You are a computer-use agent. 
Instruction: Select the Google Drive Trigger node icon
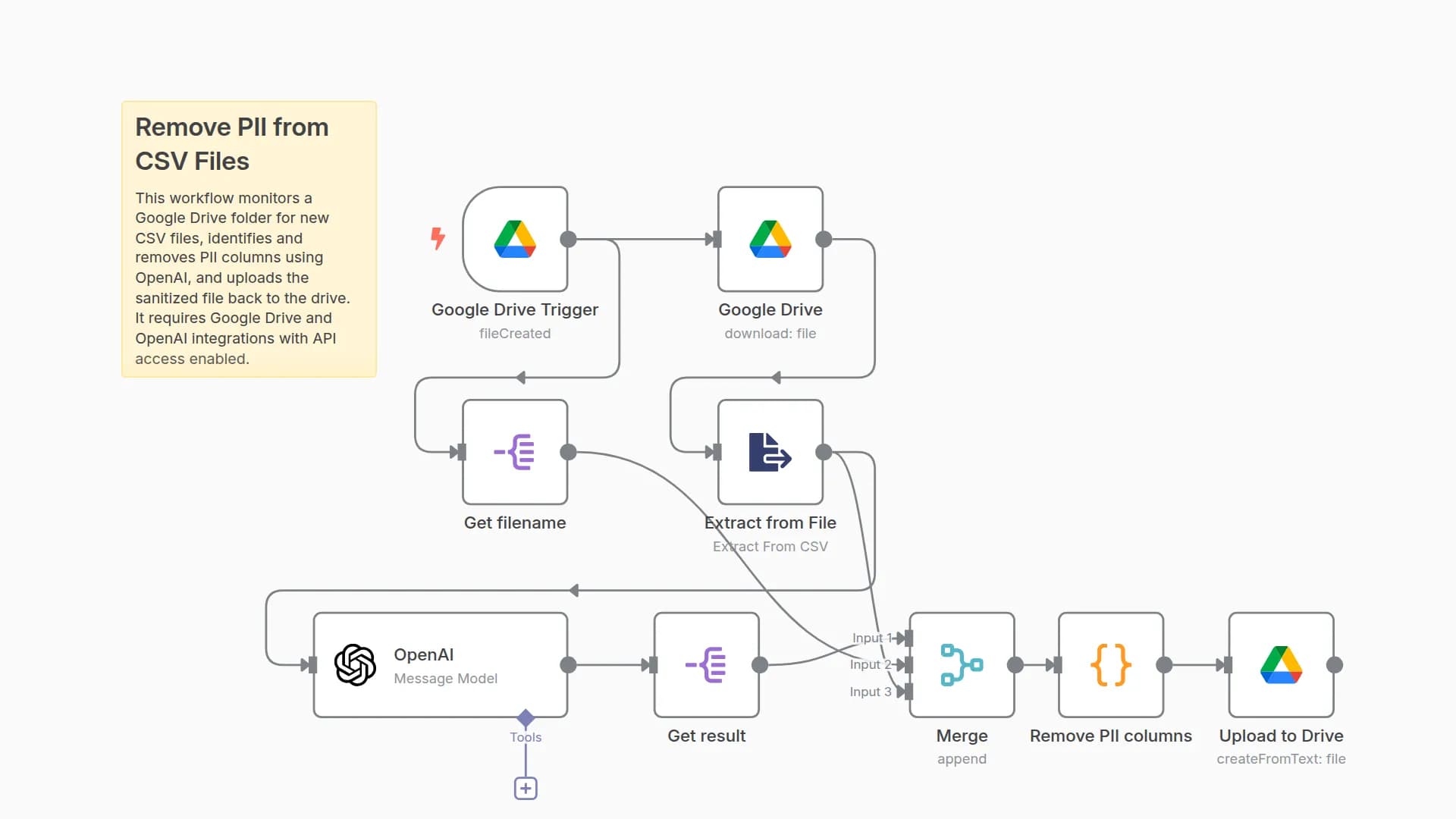tap(515, 239)
